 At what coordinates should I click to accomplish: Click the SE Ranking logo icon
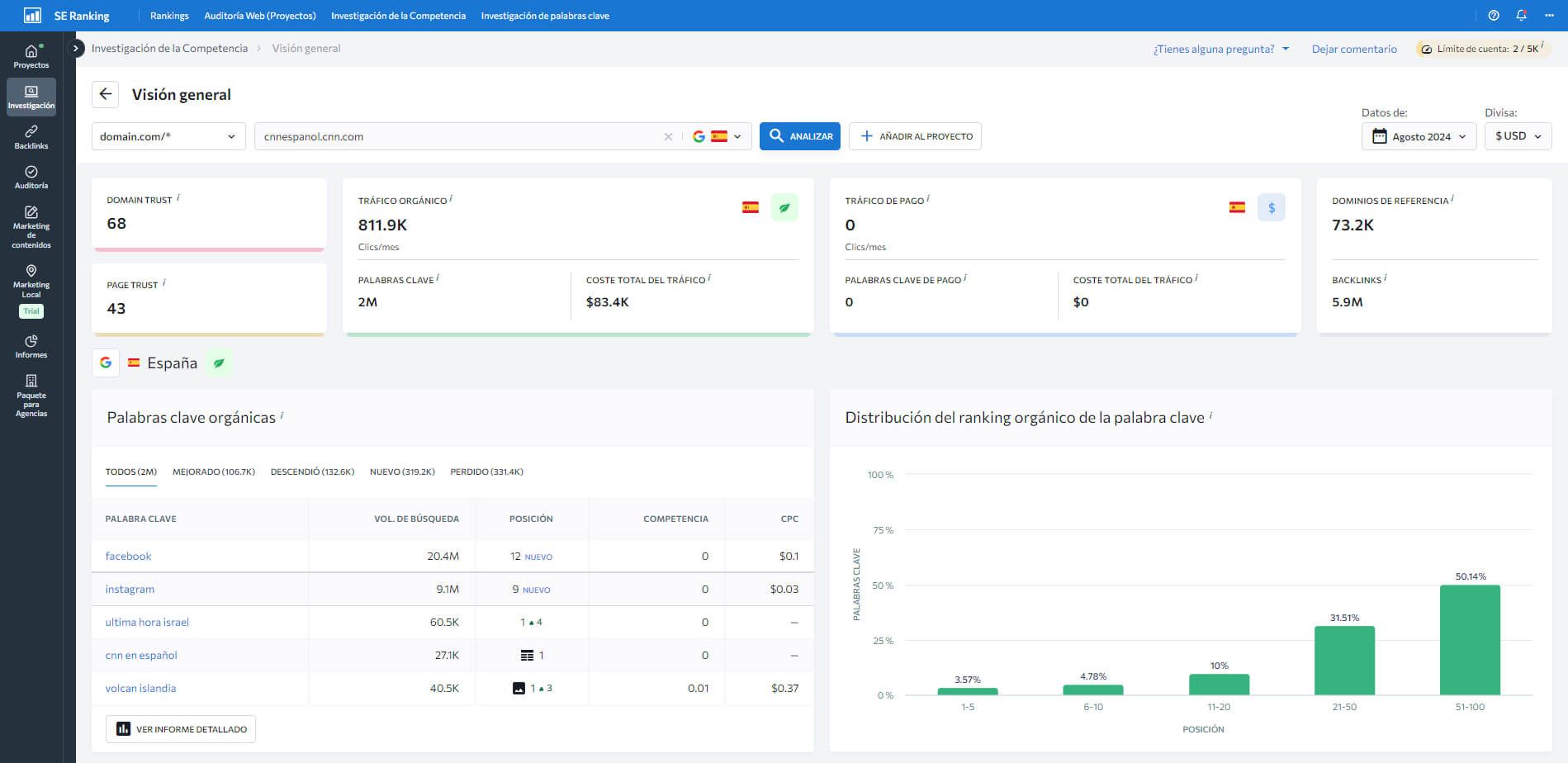[x=32, y=16]
